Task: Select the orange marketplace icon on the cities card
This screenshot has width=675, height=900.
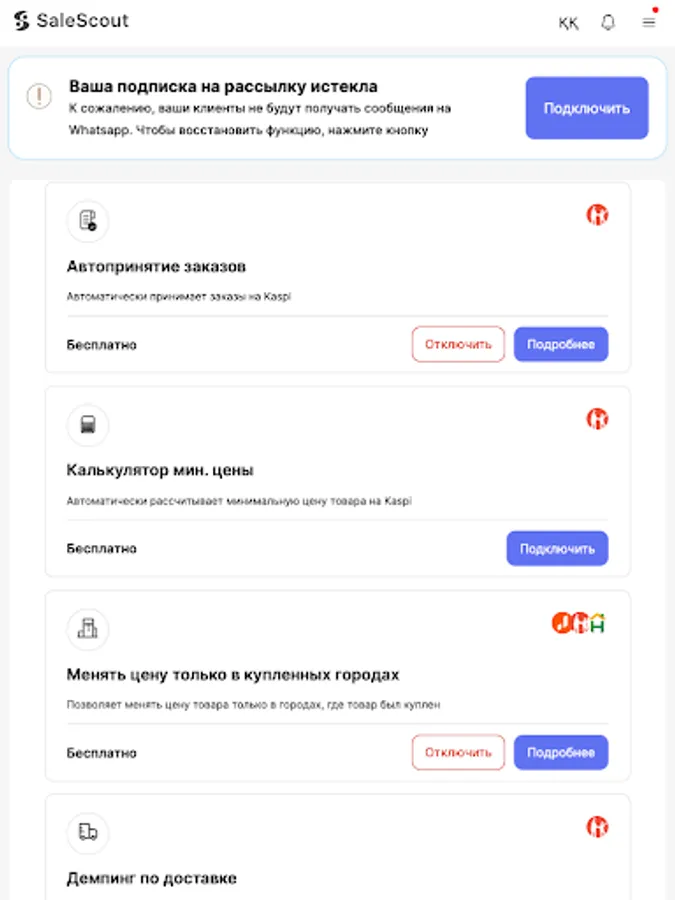Action: coord(562,621)
